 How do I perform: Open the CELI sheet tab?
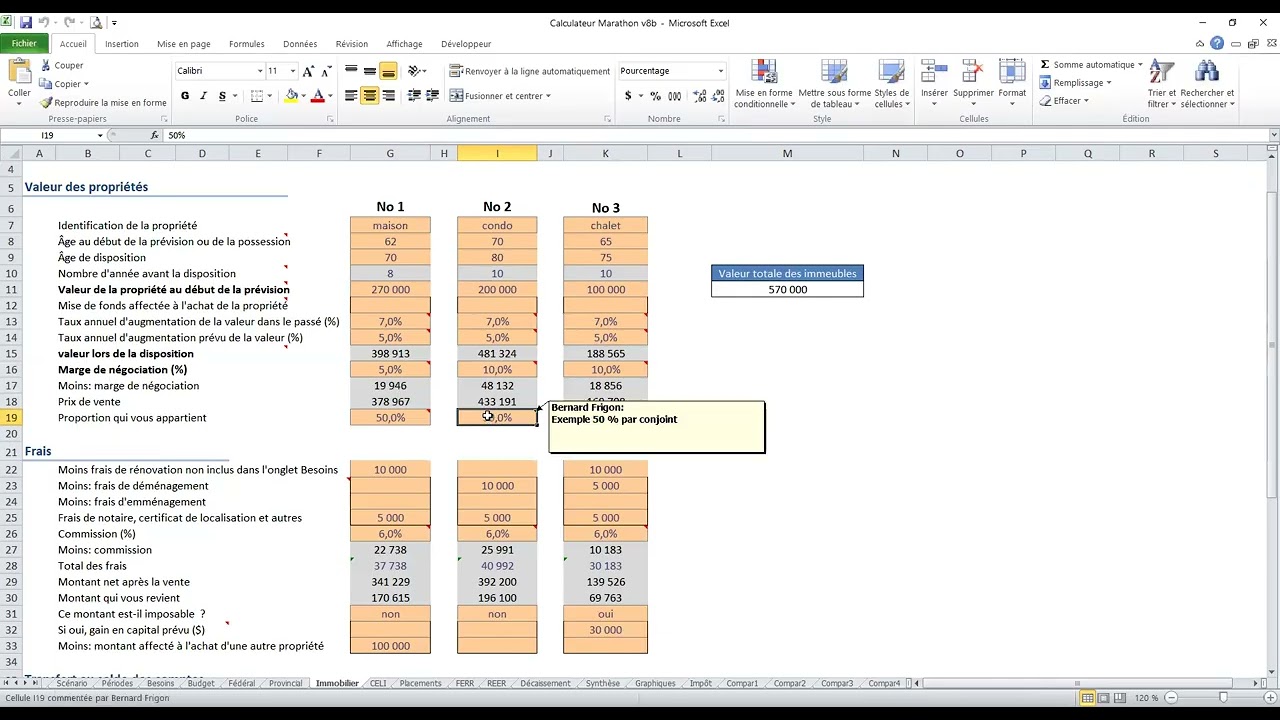pos(378,684)
